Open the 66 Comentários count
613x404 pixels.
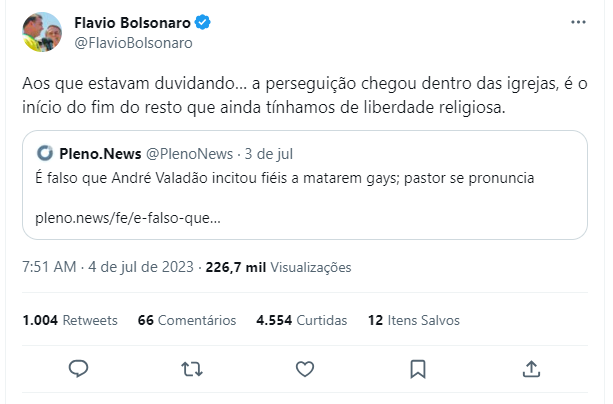[187, 320]
